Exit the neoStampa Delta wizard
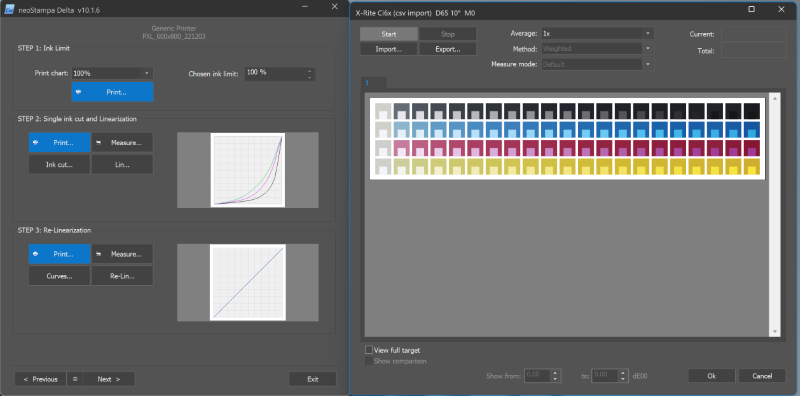Image resolution: width=800 pixels, height=396 pixels. (313, 379)
